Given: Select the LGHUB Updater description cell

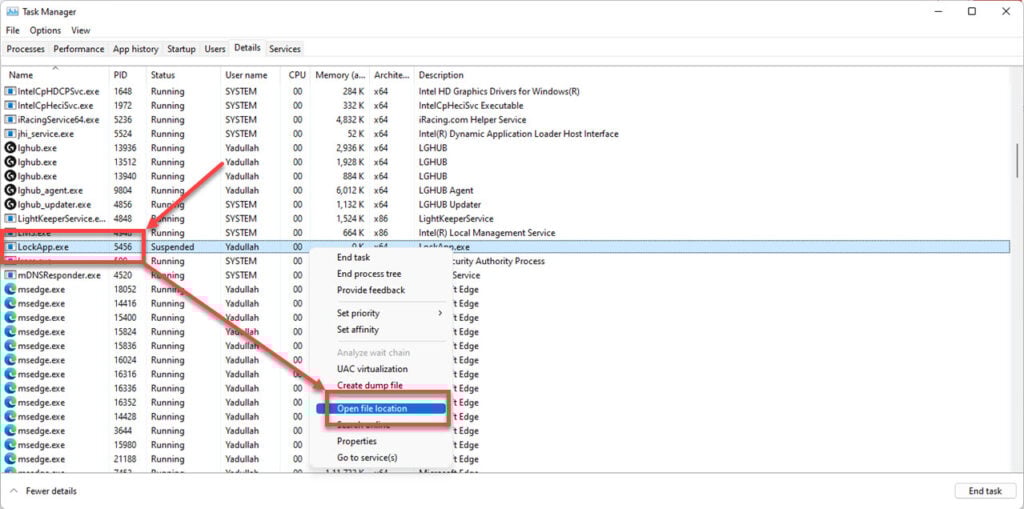Looking at the screenshot, I should pyautogui.click(x=451, y=205).
